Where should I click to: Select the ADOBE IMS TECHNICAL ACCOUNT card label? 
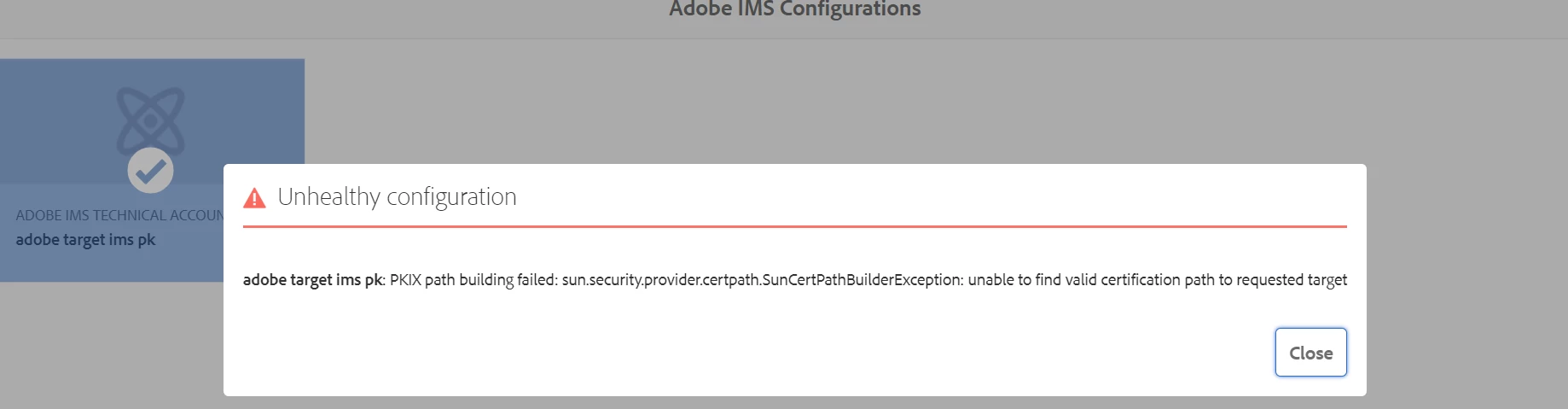[119, 215]
